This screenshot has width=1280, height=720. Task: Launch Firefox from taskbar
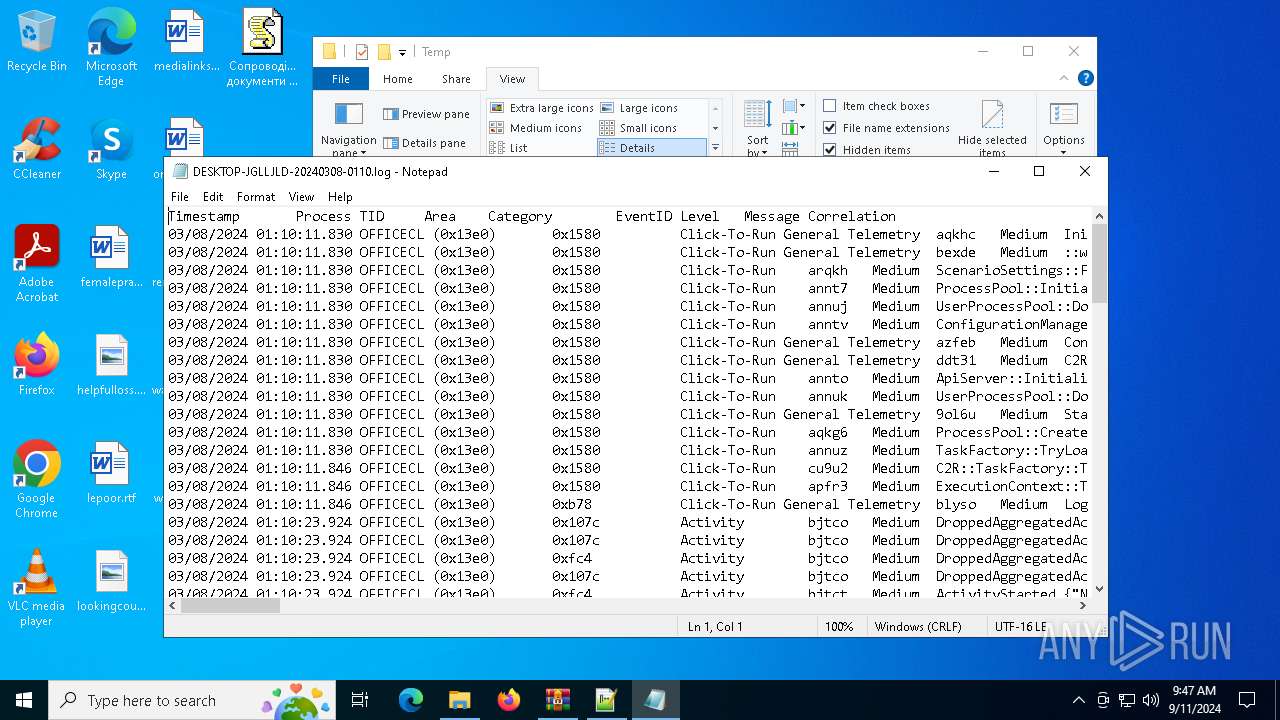pos(509,700)
